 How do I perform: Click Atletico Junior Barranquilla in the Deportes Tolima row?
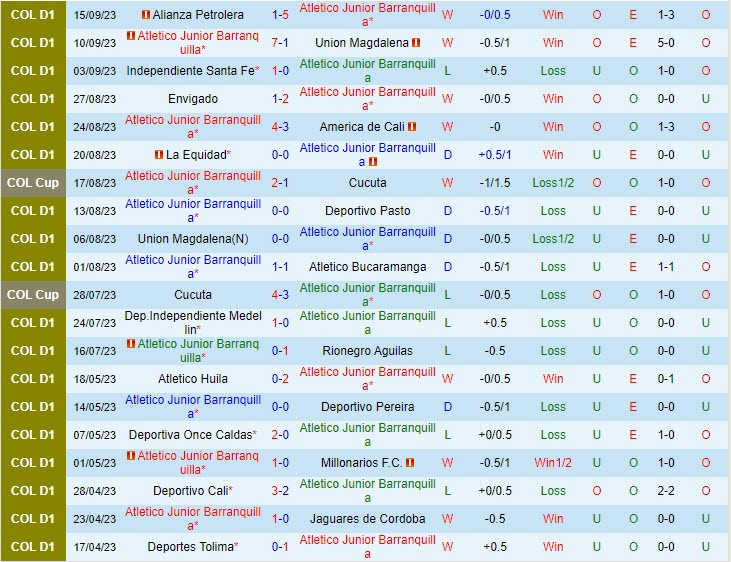(368, 547)
